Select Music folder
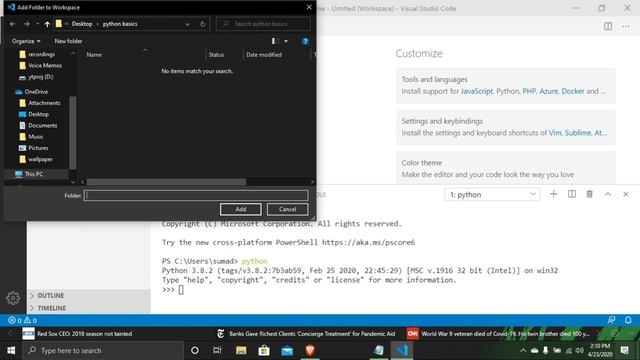The height and width of the screenshot is (360, 640). click(31, 137)
